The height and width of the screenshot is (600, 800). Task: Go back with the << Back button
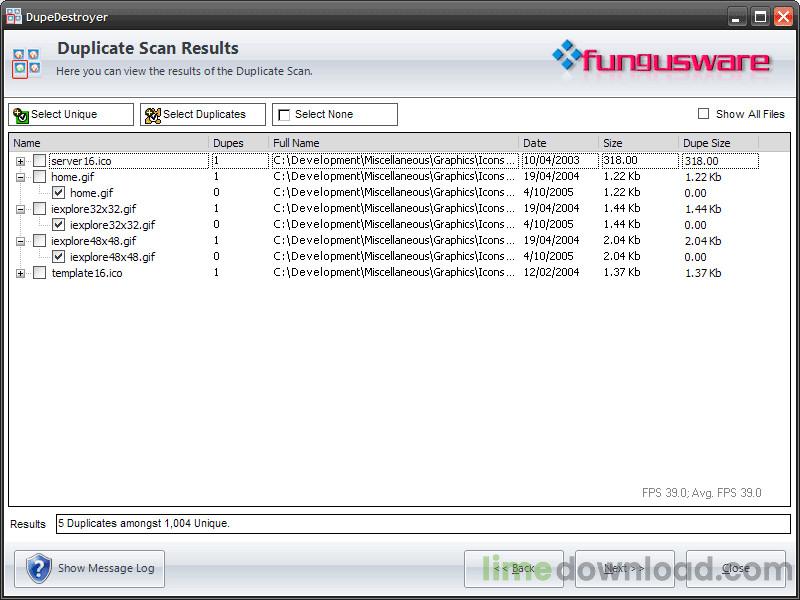pos(514,568)
